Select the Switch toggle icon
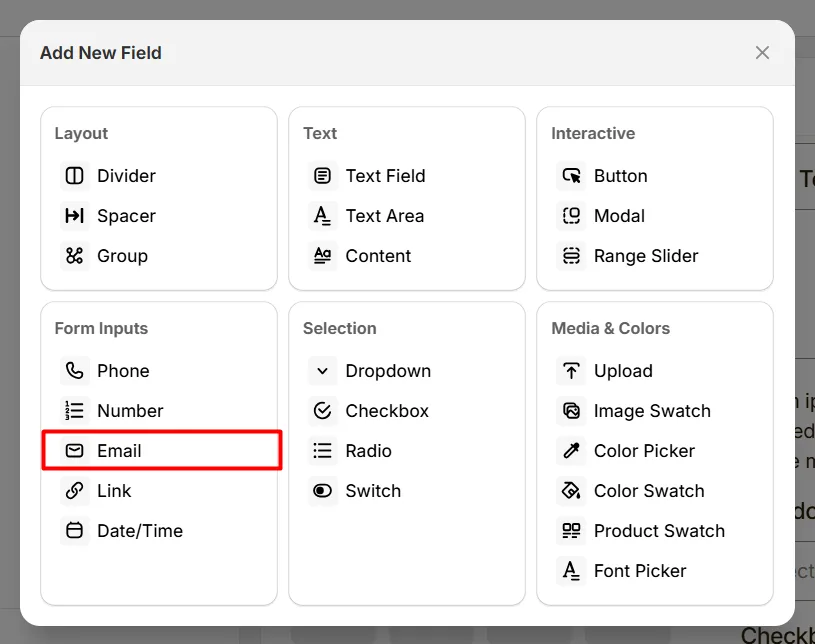The width and height of the screenshot is (815, 644). (322, 491)
